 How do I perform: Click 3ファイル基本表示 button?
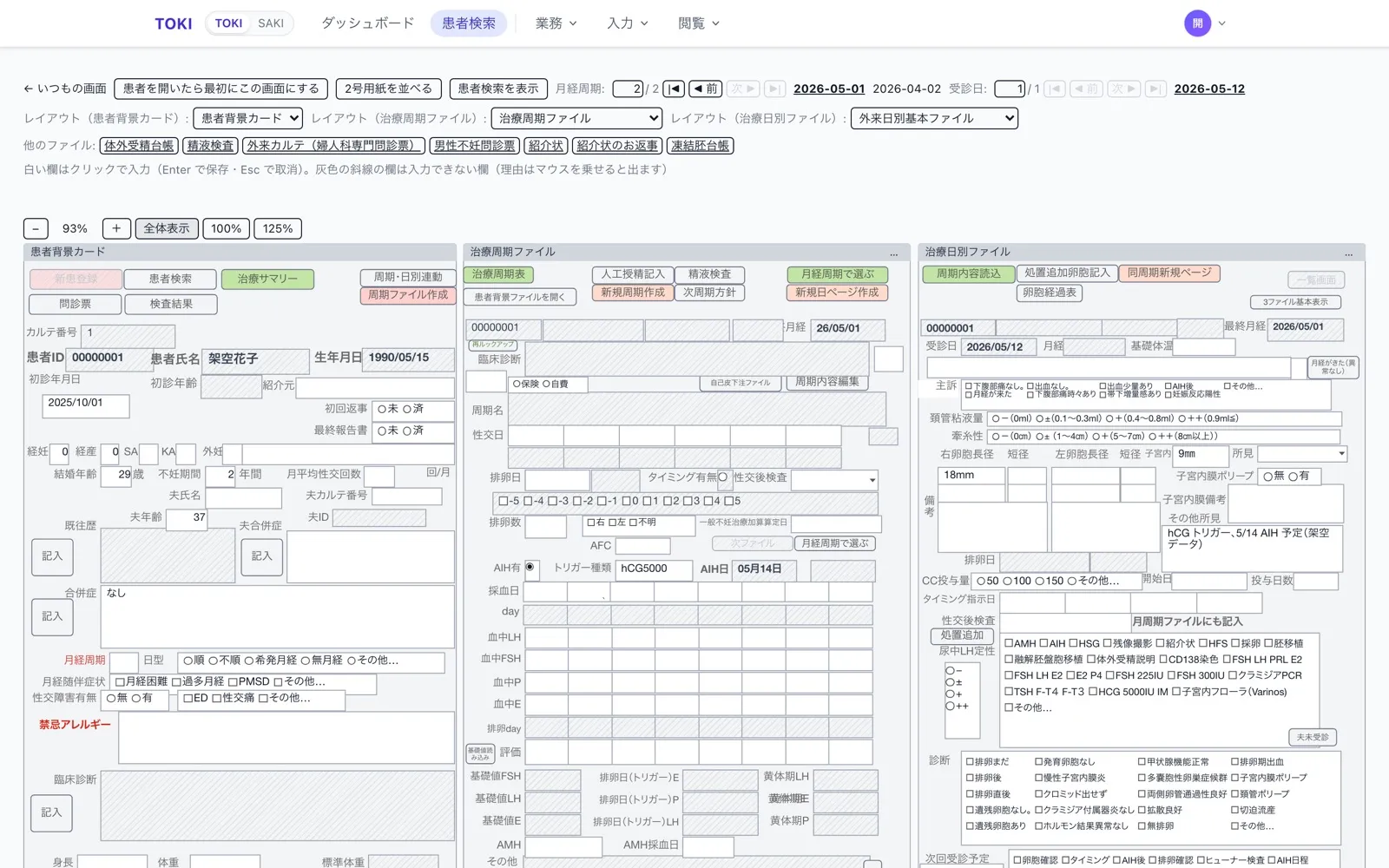(x=1295, y=302)
